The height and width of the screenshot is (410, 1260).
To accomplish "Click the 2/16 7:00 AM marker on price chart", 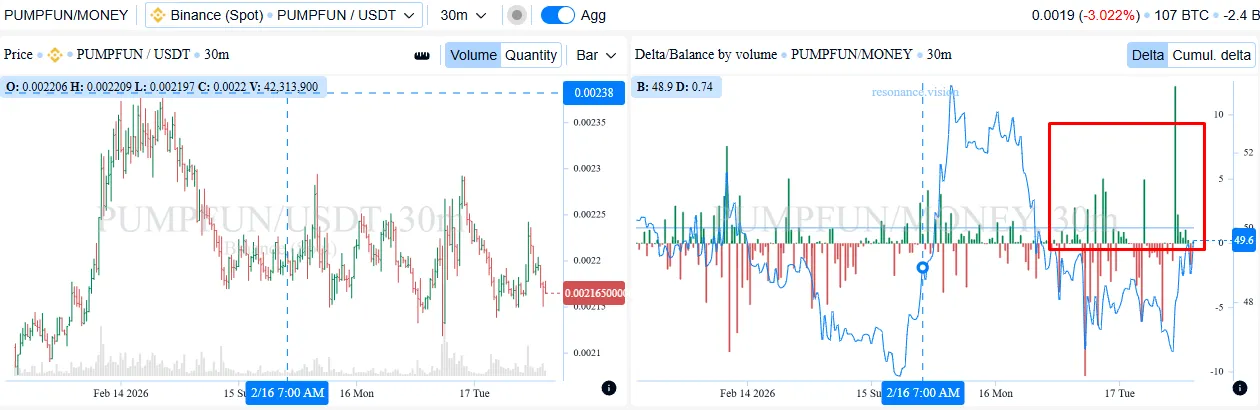I will point(288,393).
